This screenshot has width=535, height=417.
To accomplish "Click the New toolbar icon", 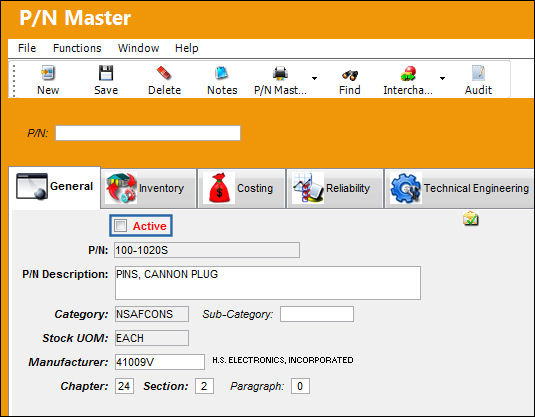I will [x=48, y=73].
